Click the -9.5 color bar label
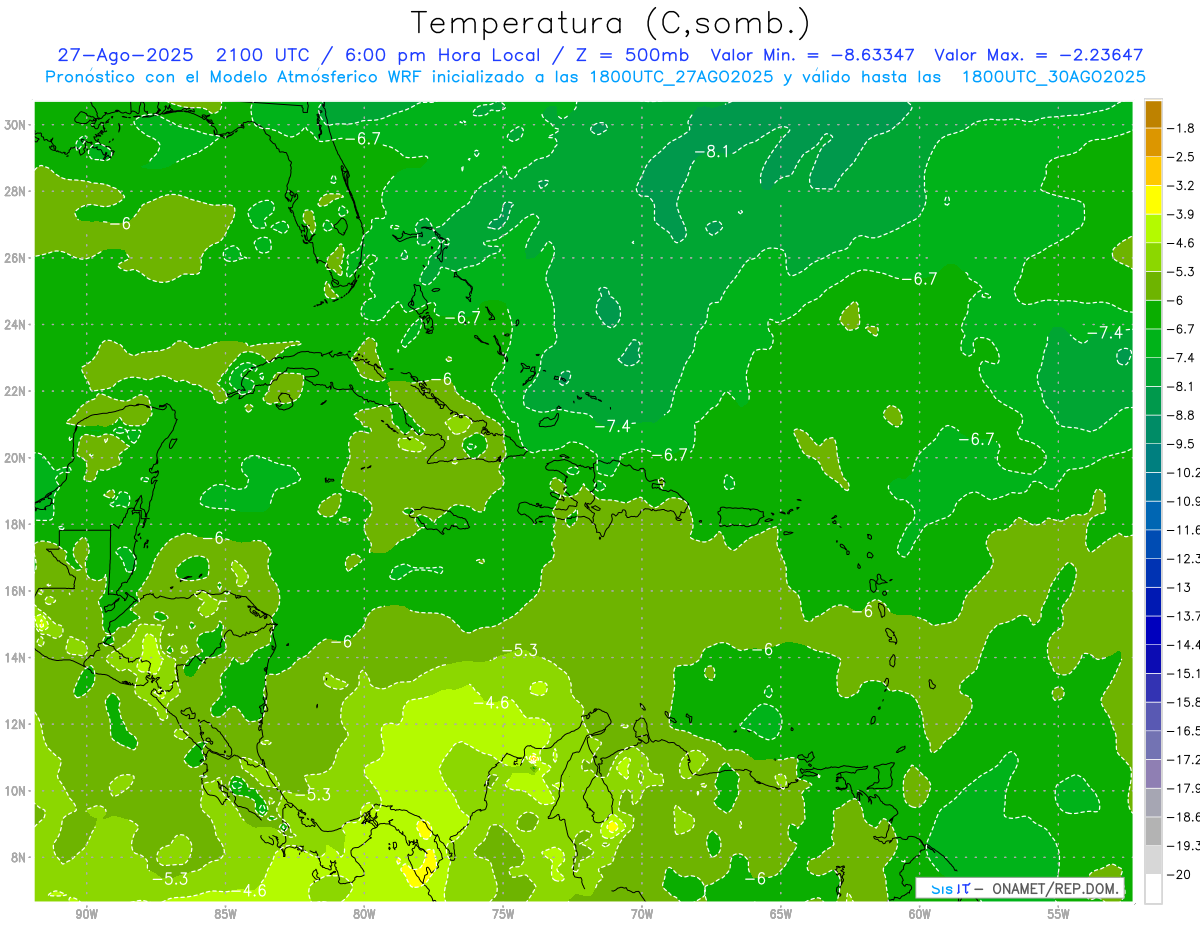Screen dimensions: 1200x927 [1183, 443]
